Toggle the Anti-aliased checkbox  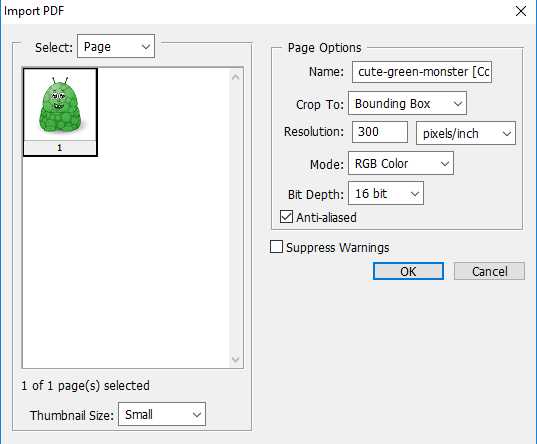point(286,217)
